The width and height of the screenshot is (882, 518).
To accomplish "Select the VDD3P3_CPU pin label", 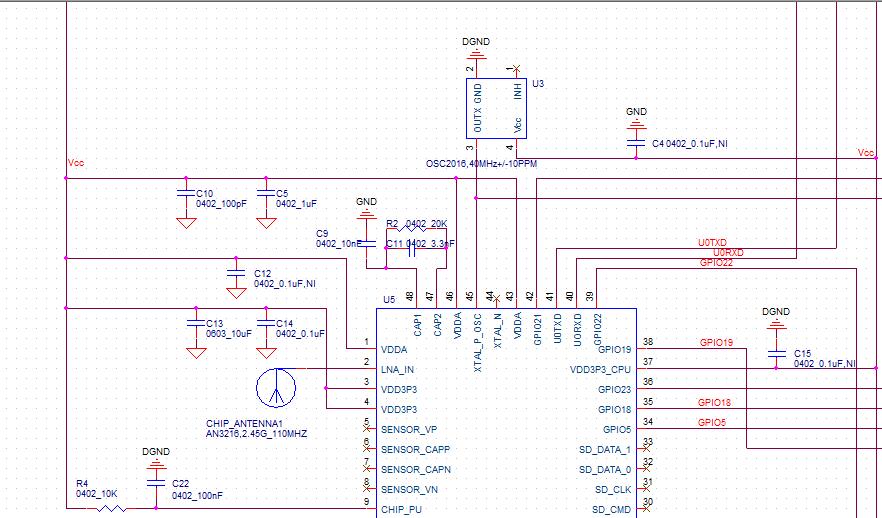I will point(600,370).
